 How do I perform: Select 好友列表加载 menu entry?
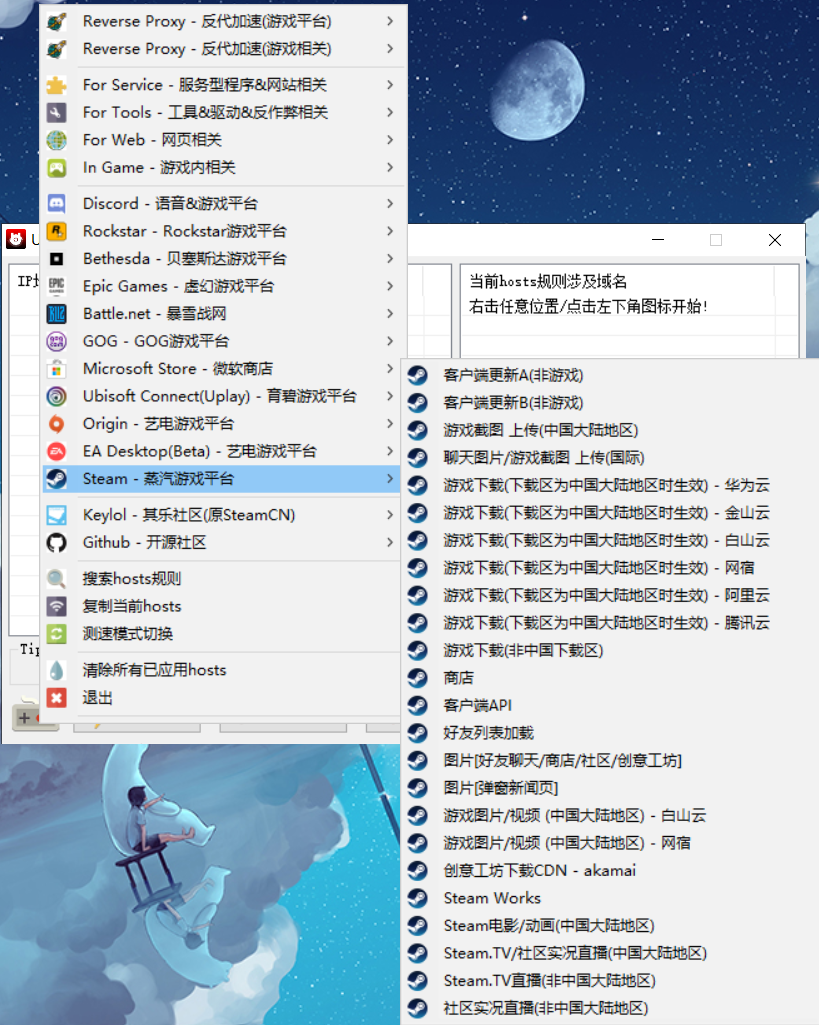pyautogui.click(x=609, y=733)
